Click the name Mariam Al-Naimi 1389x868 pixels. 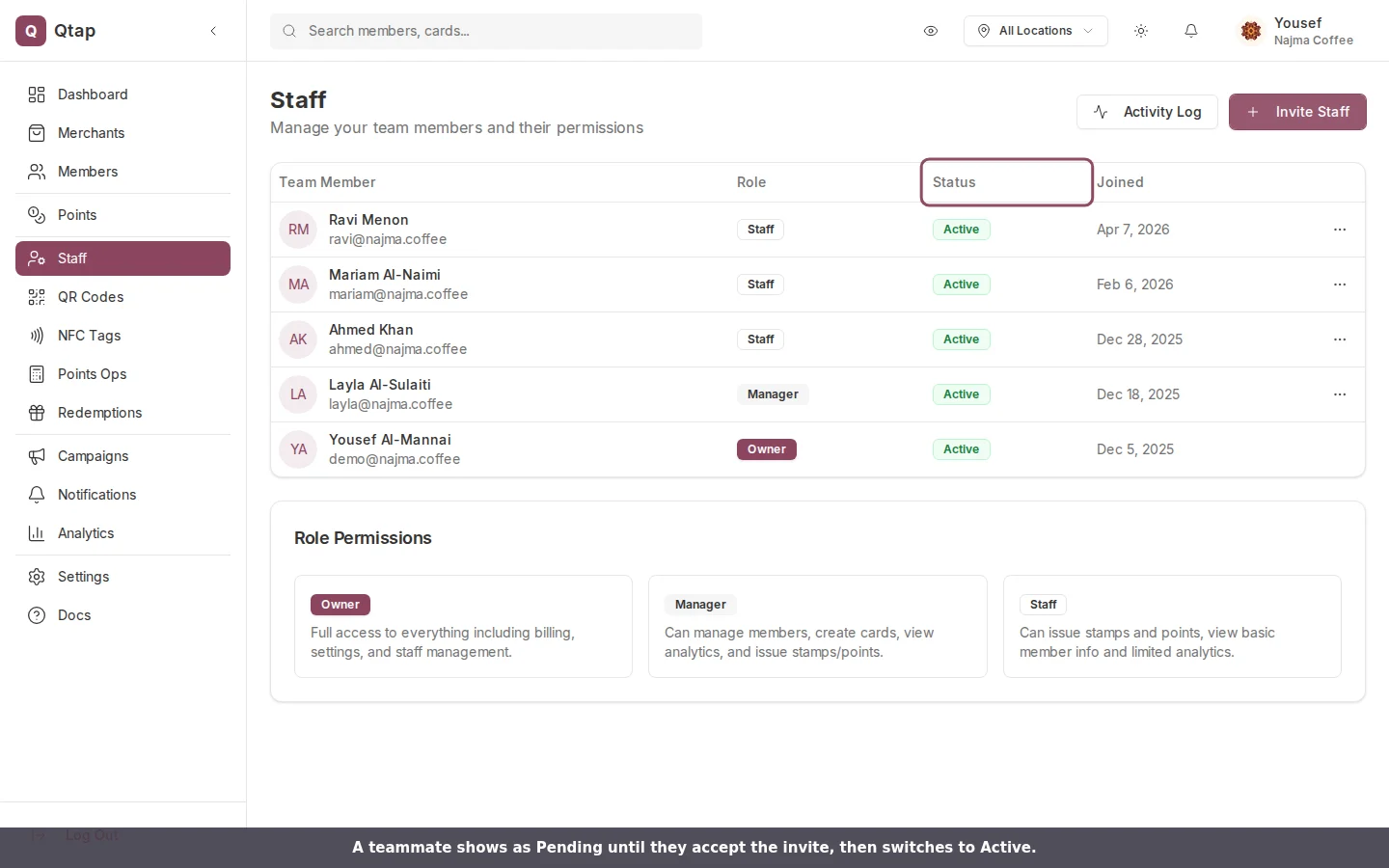(x=385, y=275)
